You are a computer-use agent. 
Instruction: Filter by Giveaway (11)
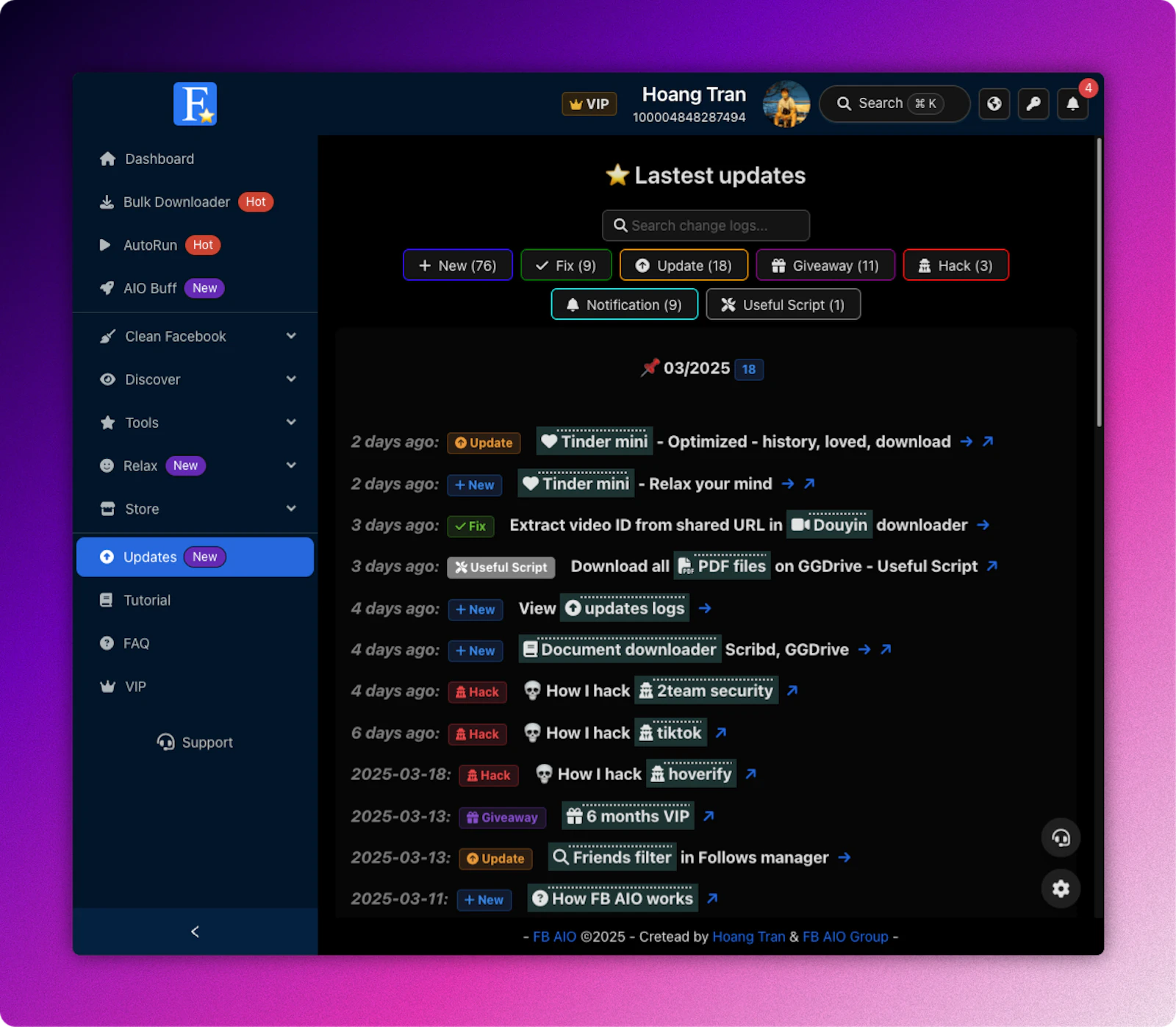coord(825,265)
